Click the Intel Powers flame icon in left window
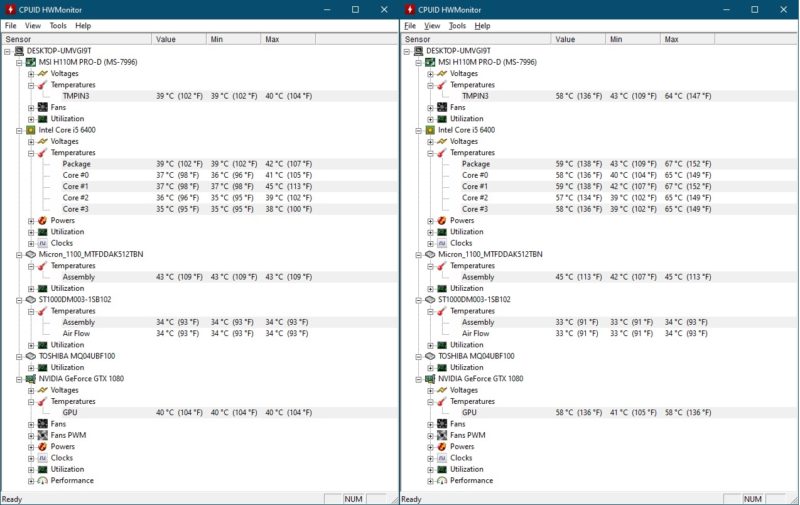Viewport: 800px width, 505px height. tap(42, 220)
